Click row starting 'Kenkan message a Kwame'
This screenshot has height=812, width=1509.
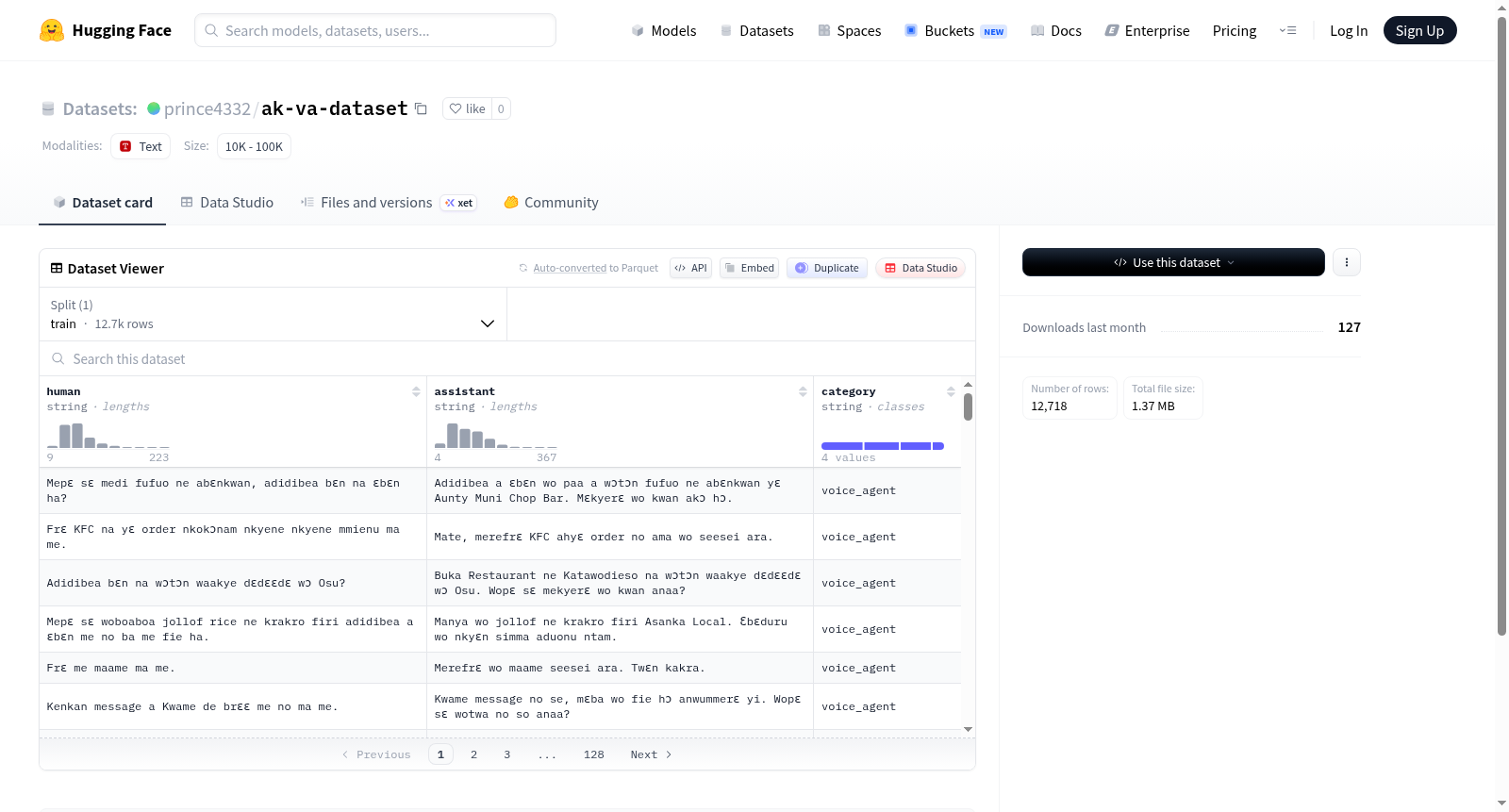[500, 706]
